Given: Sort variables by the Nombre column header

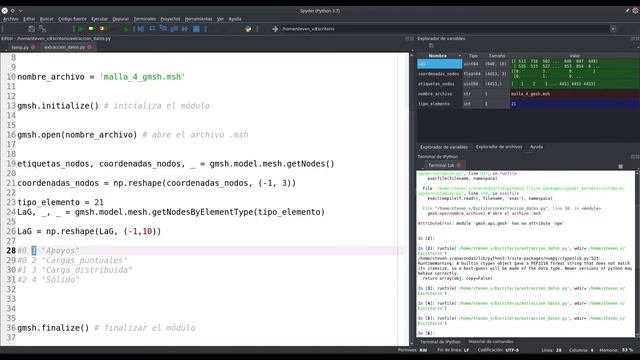Looking at the screenshot, I should (438, 56).
